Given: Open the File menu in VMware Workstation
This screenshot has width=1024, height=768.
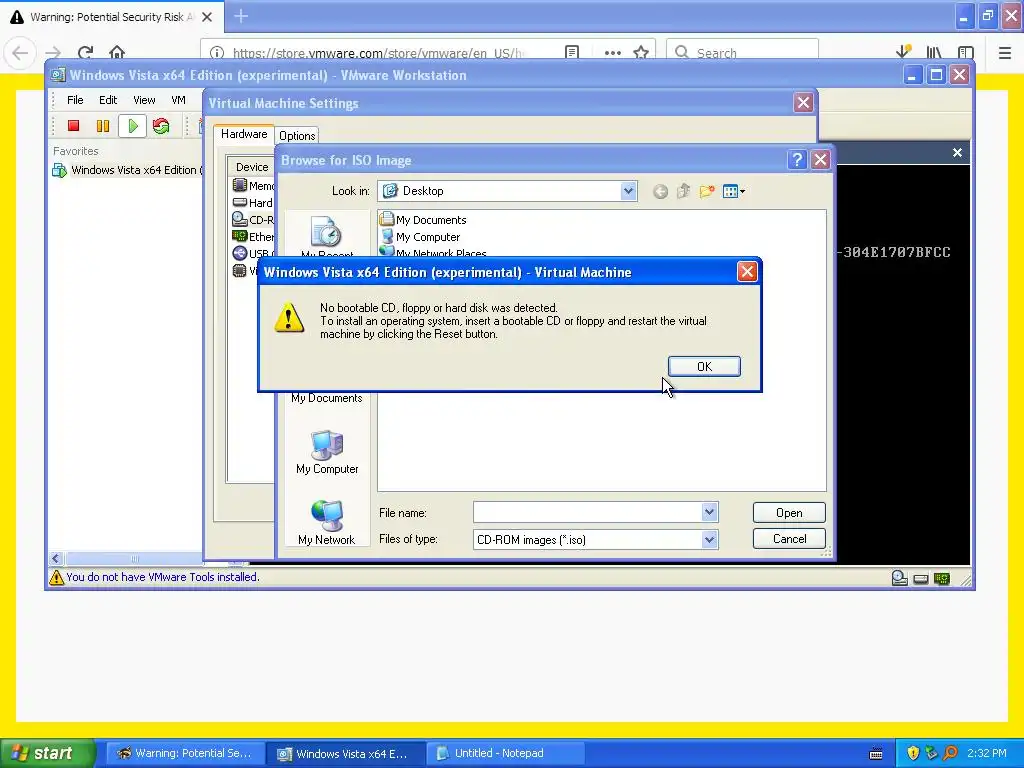Looking at the screenshot, I should 75,100.
